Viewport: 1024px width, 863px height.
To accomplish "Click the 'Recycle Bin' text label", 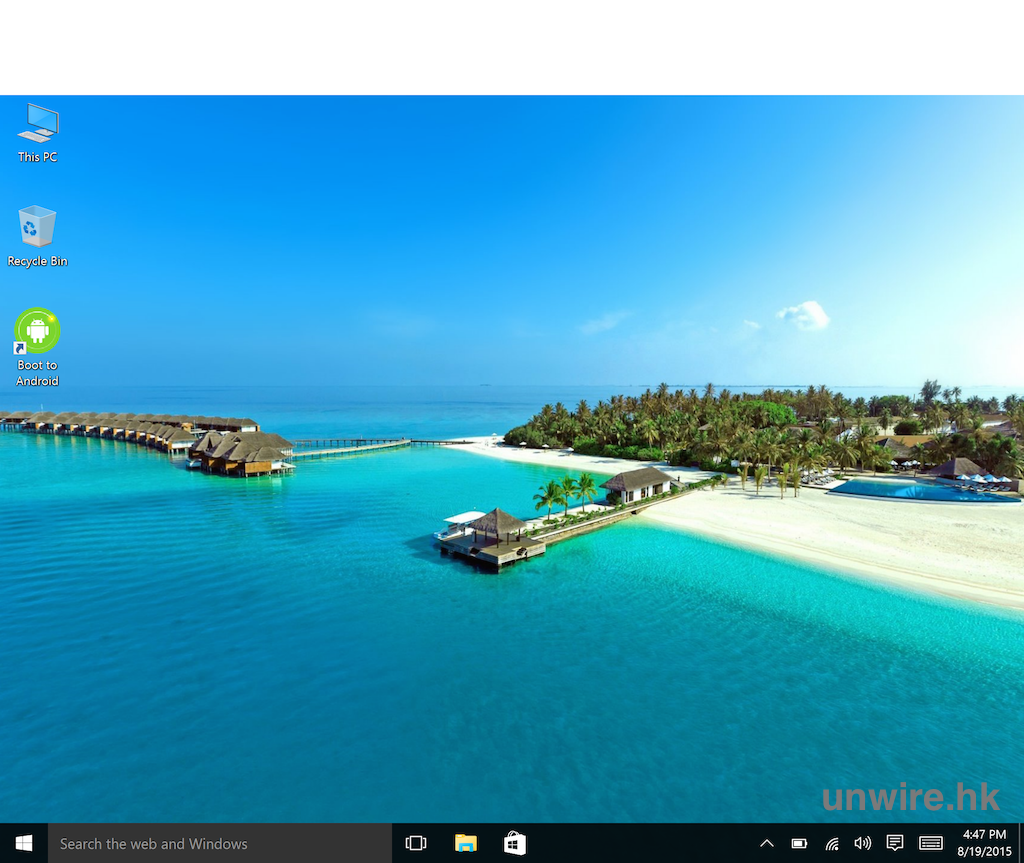I will (38, 261).
